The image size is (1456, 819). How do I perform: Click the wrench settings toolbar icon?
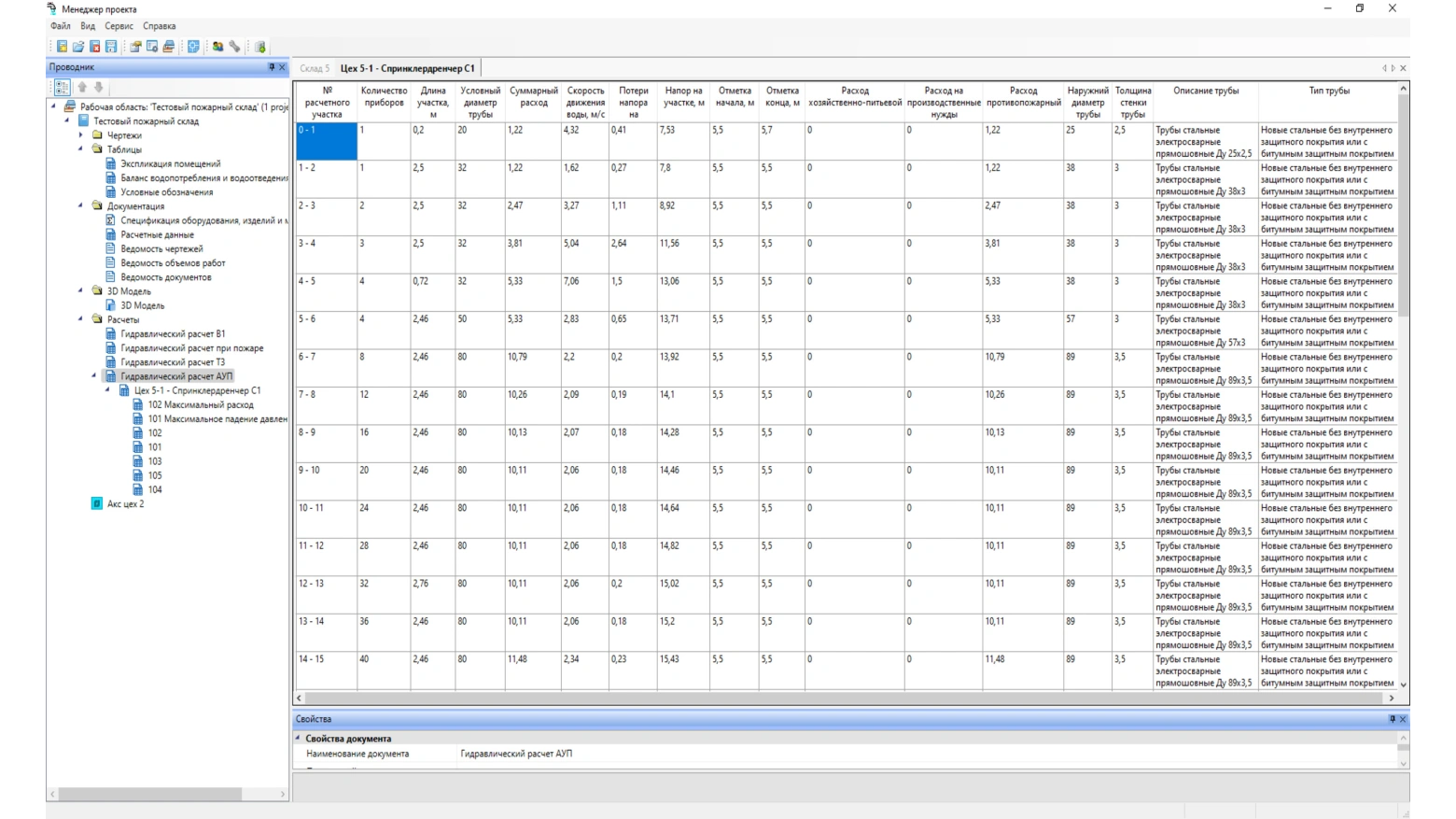pyautogui.click(x=235, y=47)
